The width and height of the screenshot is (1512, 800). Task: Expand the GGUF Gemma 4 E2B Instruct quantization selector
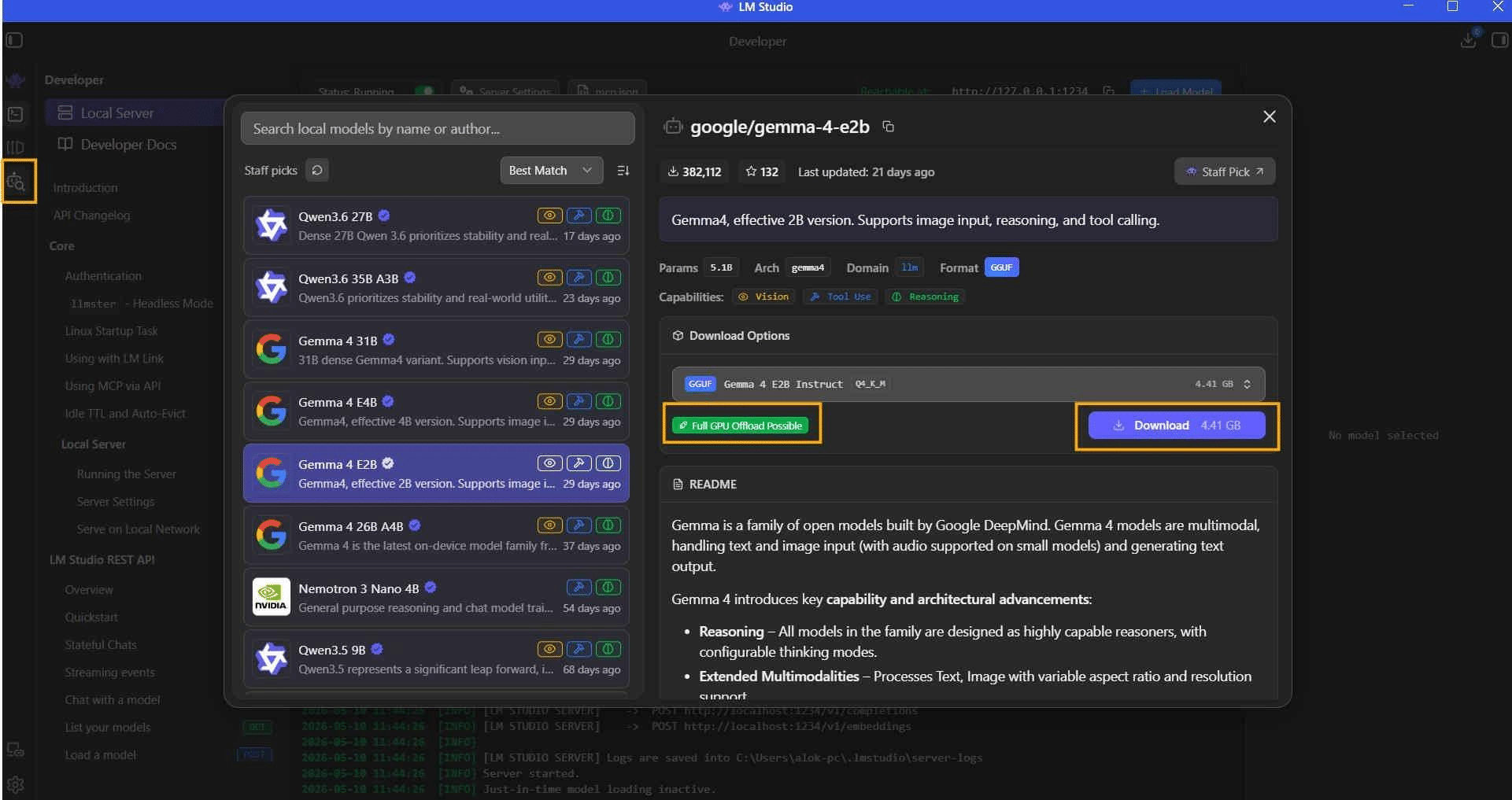pyautogui.click(x=968, y=384)
